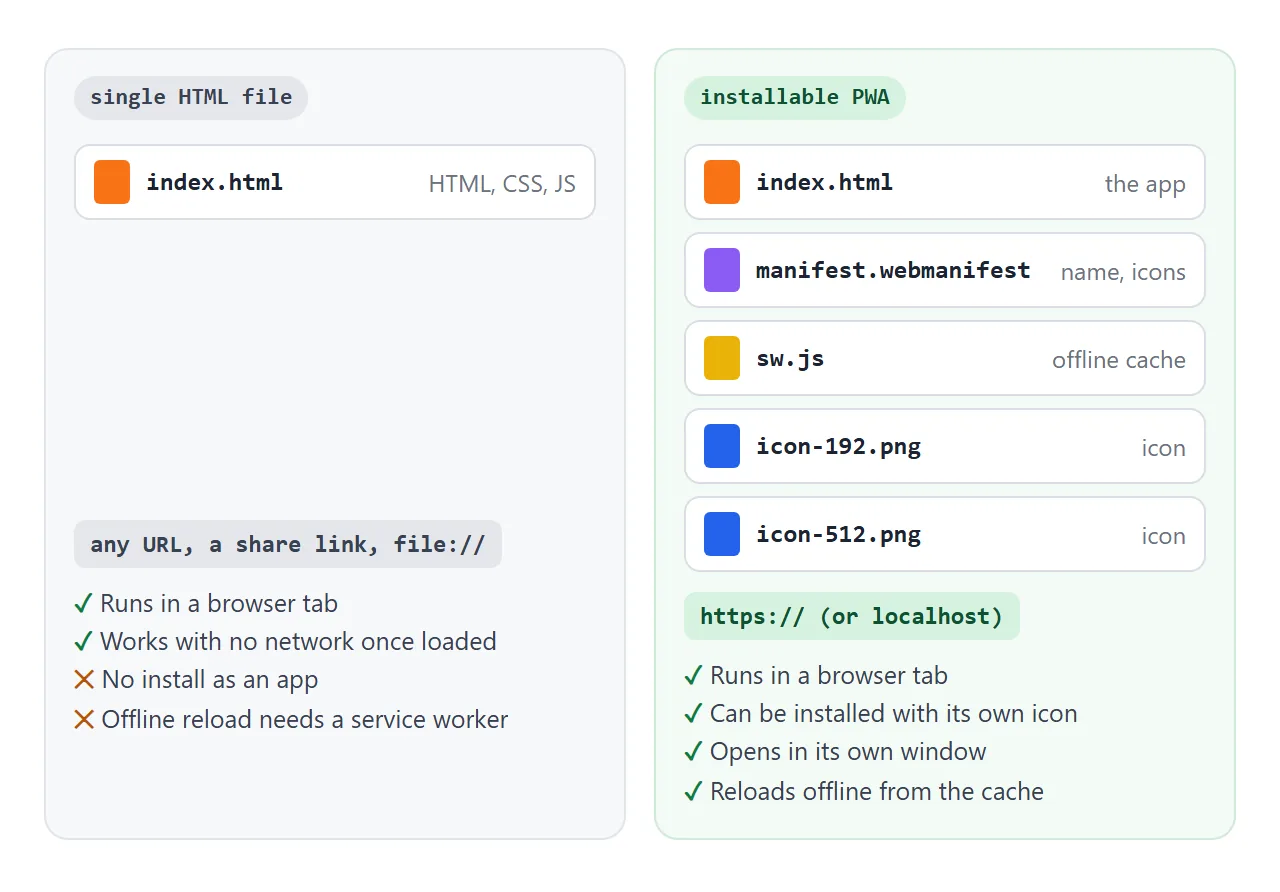Click installable PWA panel's "Runs in a browser tab" check mark
This screenshot has width=1280, height=892.
694,676
